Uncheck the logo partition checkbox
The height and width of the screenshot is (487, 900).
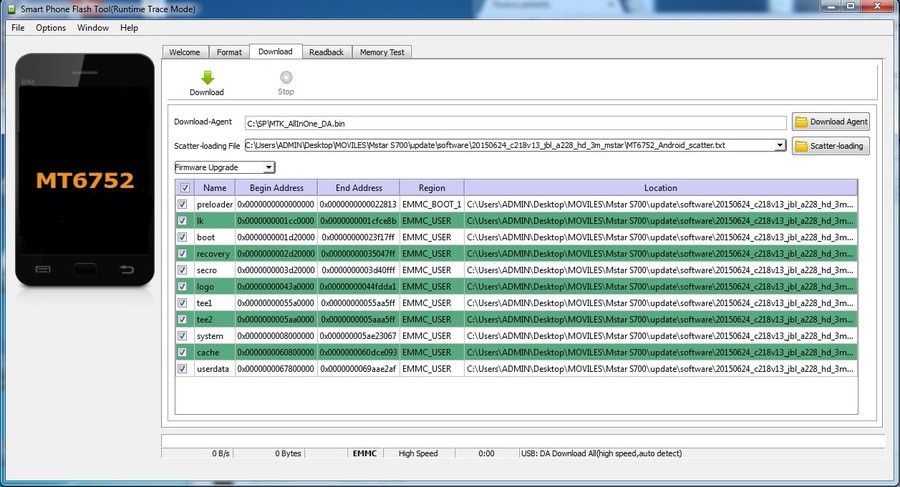(x=183, y=286)
